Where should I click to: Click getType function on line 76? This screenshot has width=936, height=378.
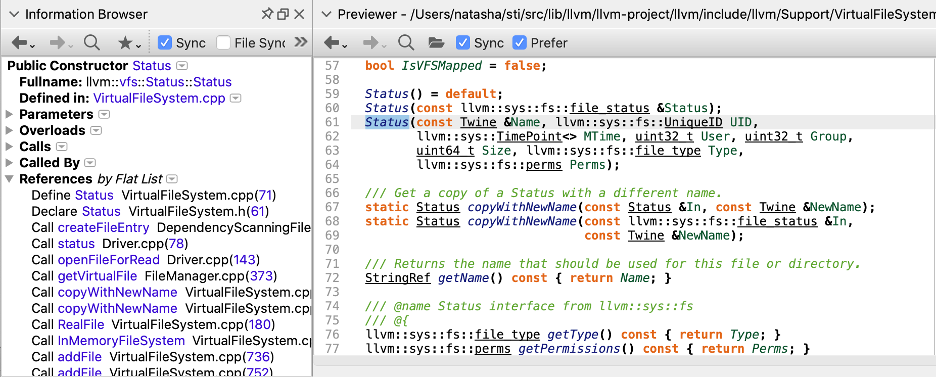click(x=574, y=334)
